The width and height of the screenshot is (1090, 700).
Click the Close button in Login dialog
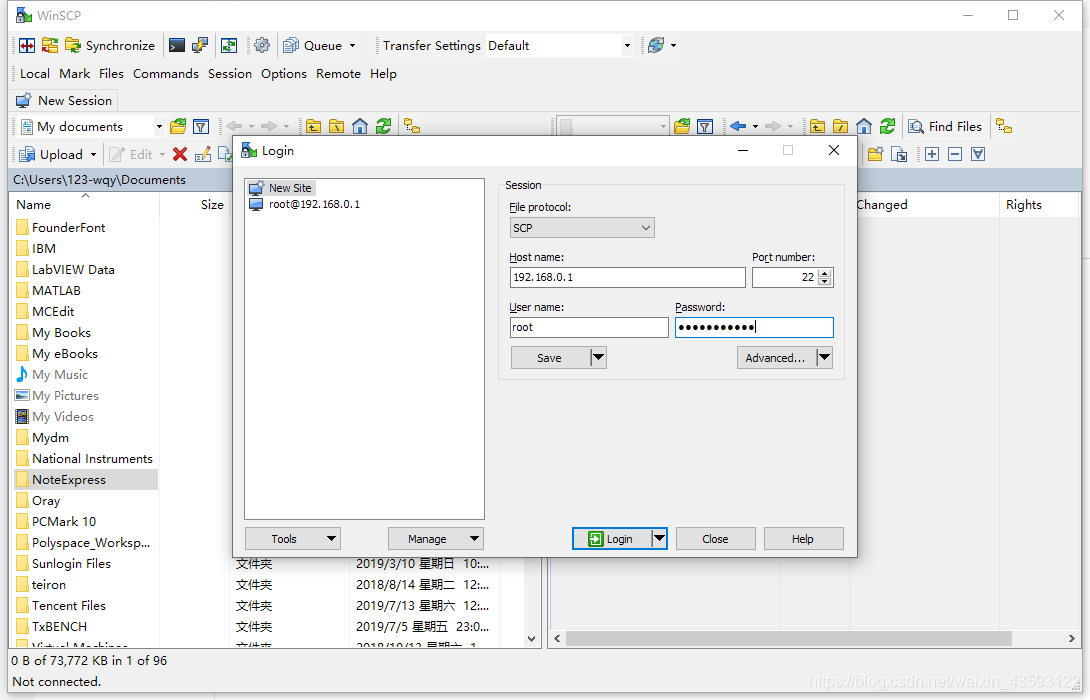[715, 539]
